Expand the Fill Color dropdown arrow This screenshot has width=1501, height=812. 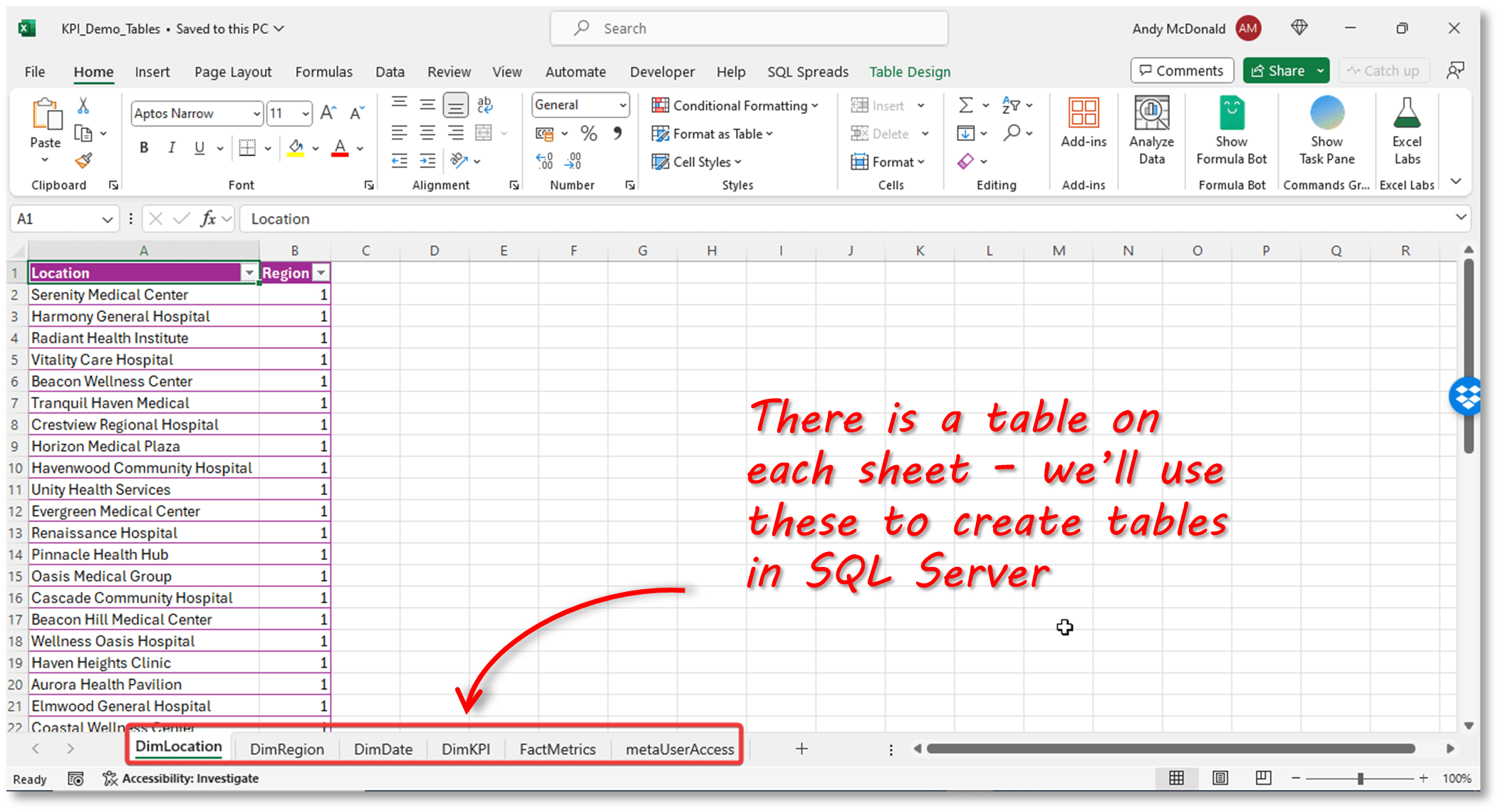point(316,148)
